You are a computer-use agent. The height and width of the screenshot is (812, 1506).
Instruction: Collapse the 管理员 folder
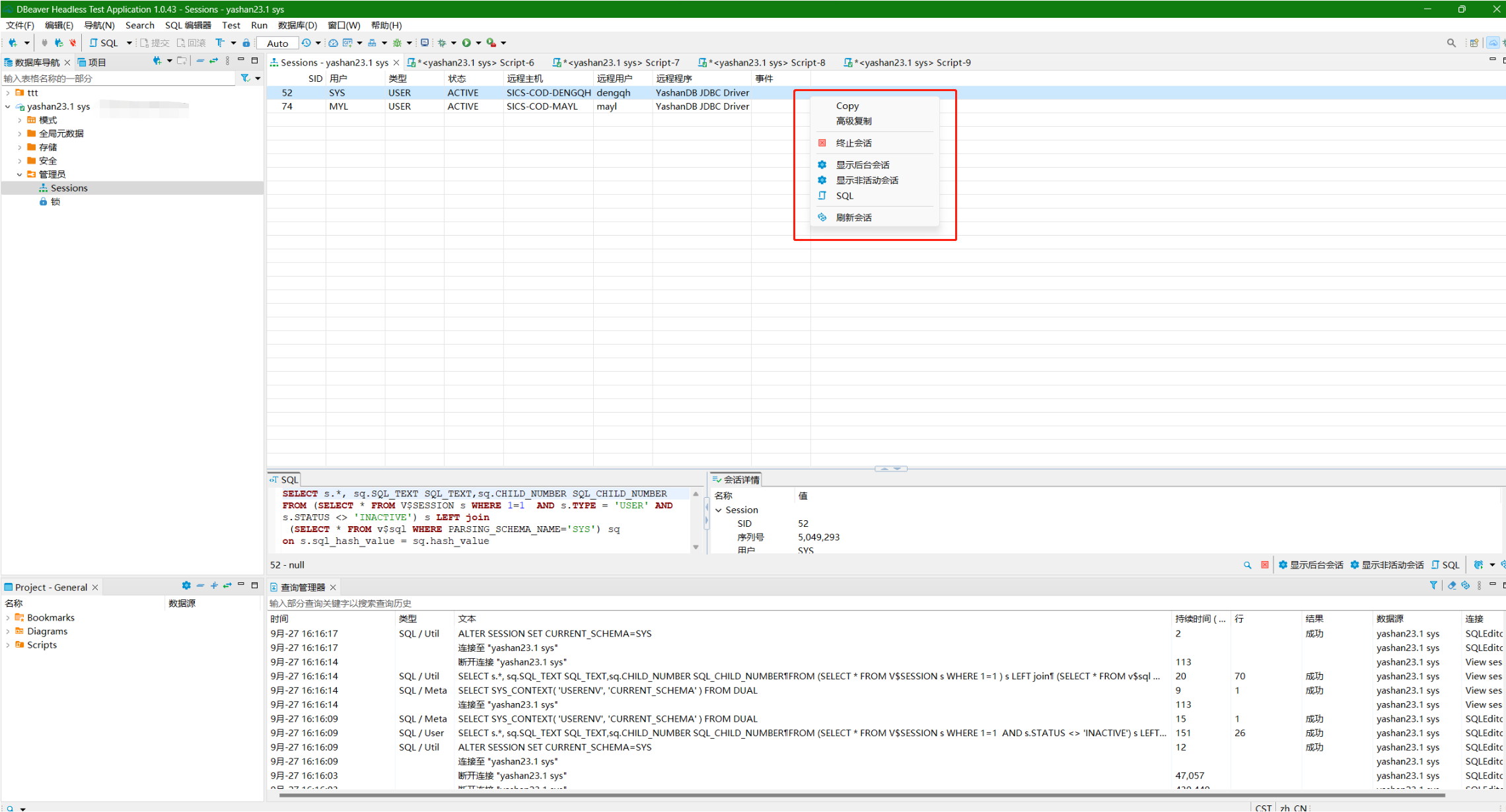[x=20, y=174]
